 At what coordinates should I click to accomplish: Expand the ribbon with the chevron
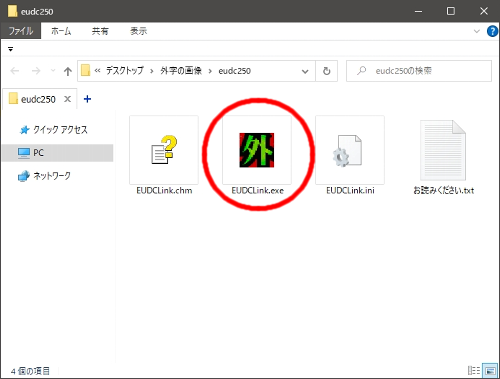(477, 31)
